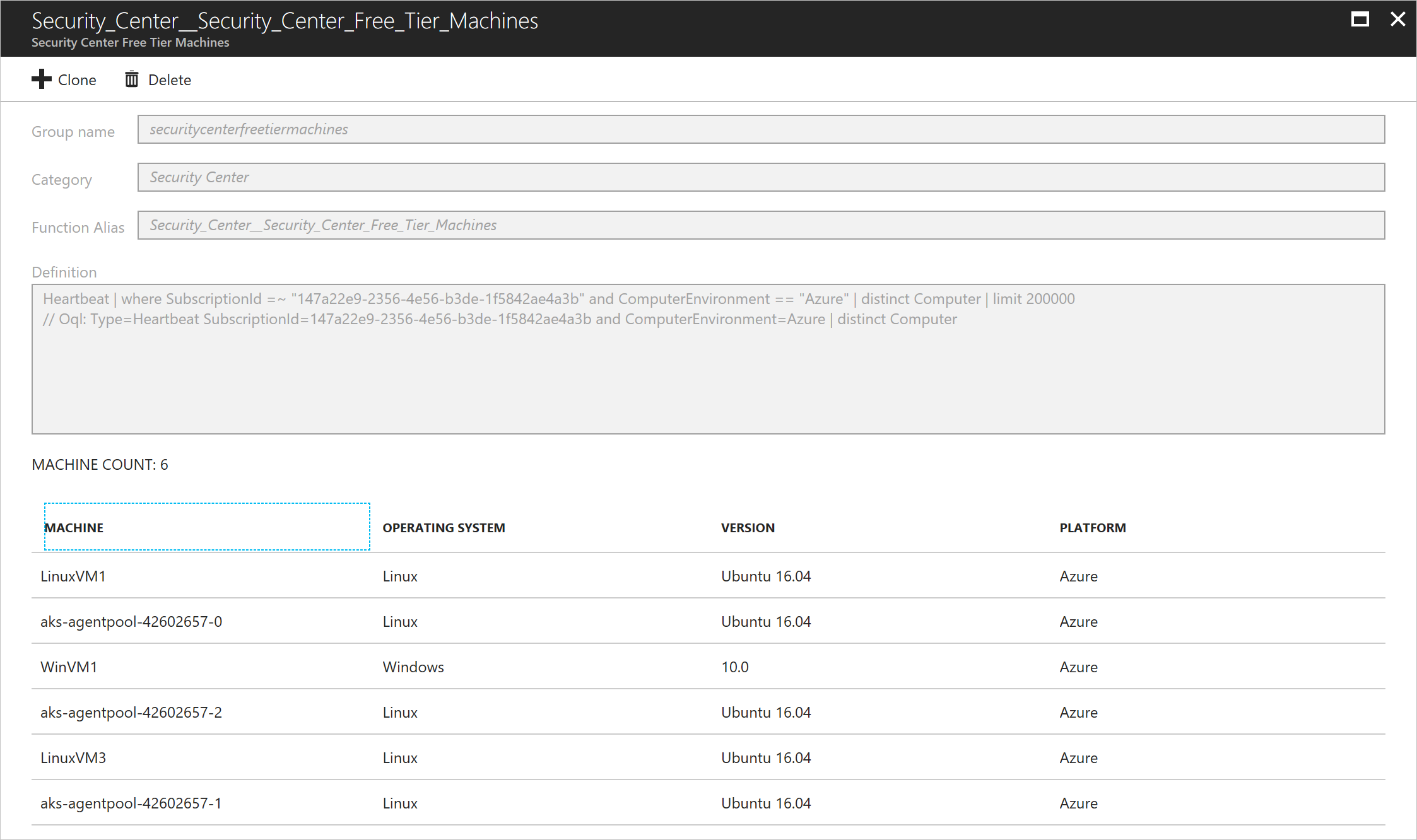Select aks-agentpool-42602657-2 row
The height and width of the screenshot is (840, 1417).
point(131,713)
